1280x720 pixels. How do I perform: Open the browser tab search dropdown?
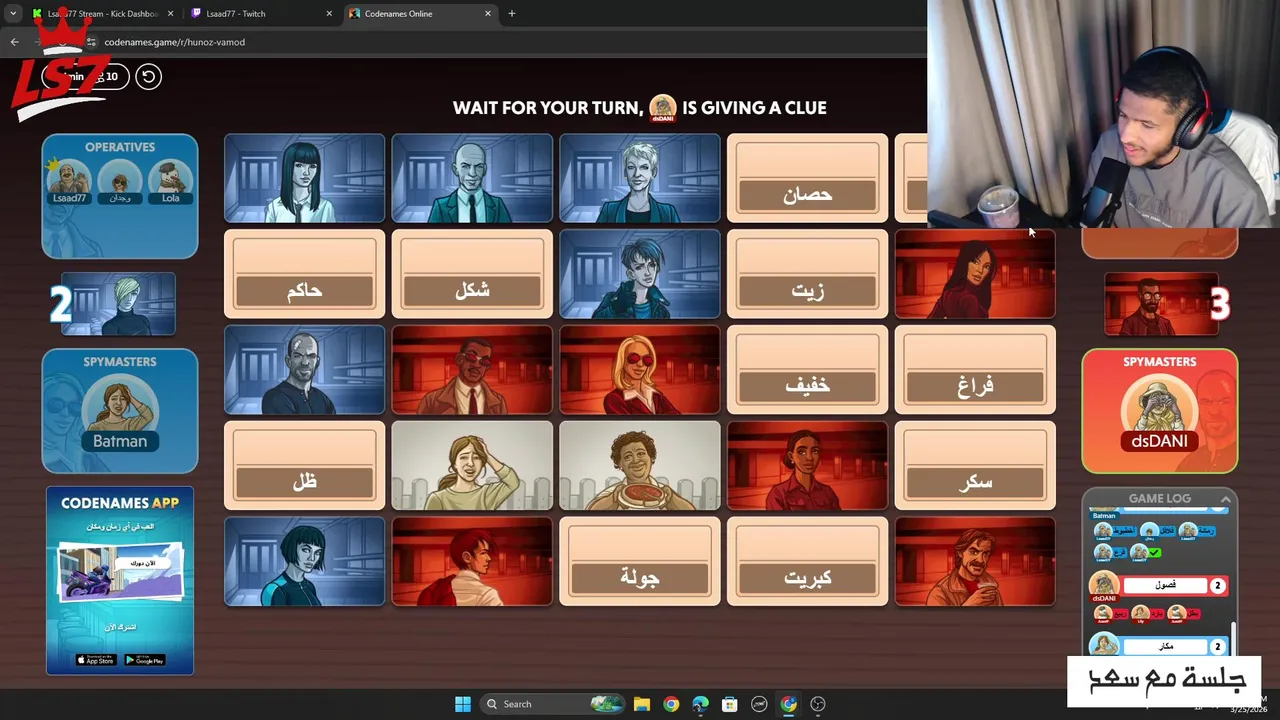coord(13,14)
